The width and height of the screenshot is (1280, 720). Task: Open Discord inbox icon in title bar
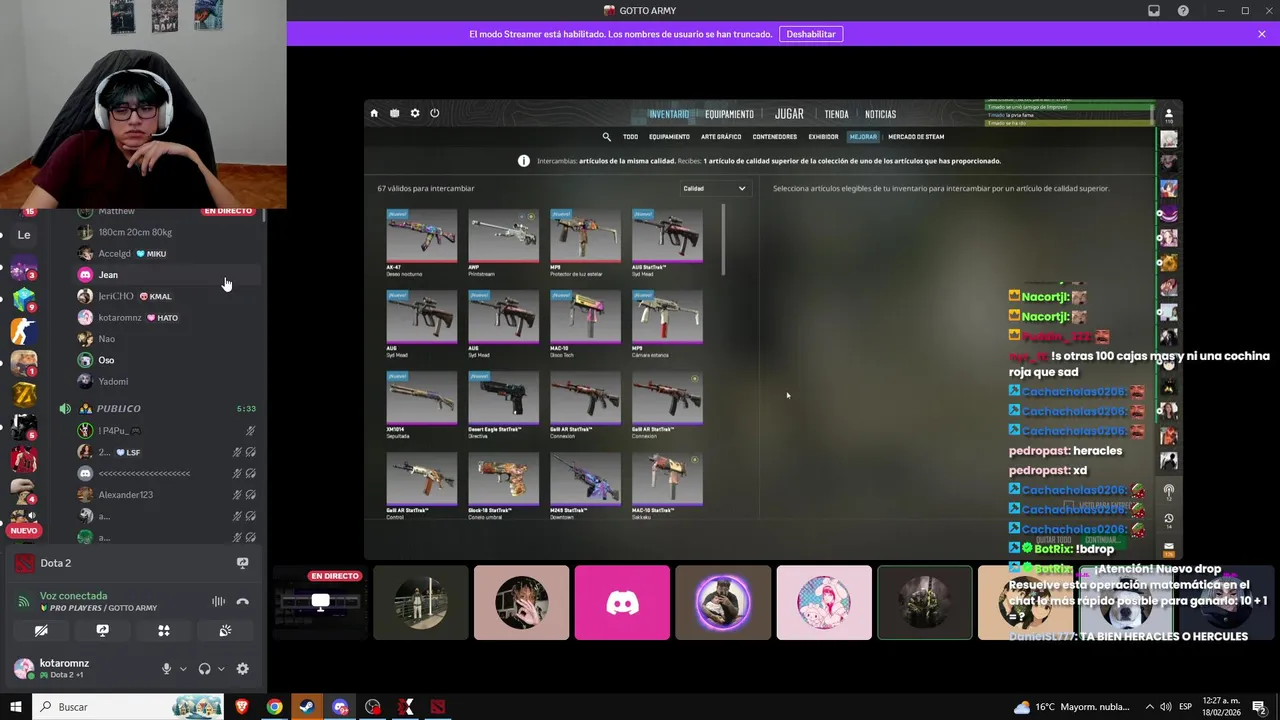click(x=1154, y=11)
